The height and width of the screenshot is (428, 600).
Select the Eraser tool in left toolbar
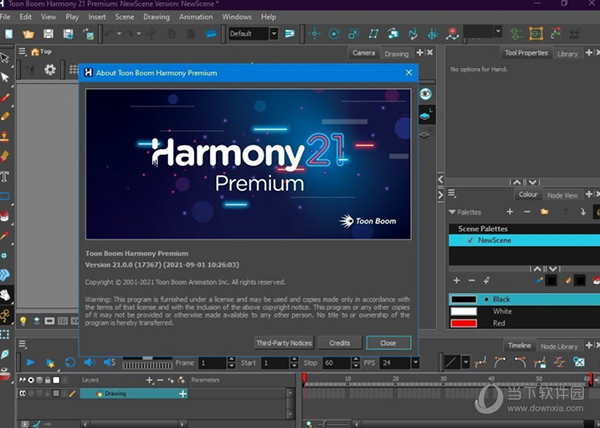click(x=5, y=156)
